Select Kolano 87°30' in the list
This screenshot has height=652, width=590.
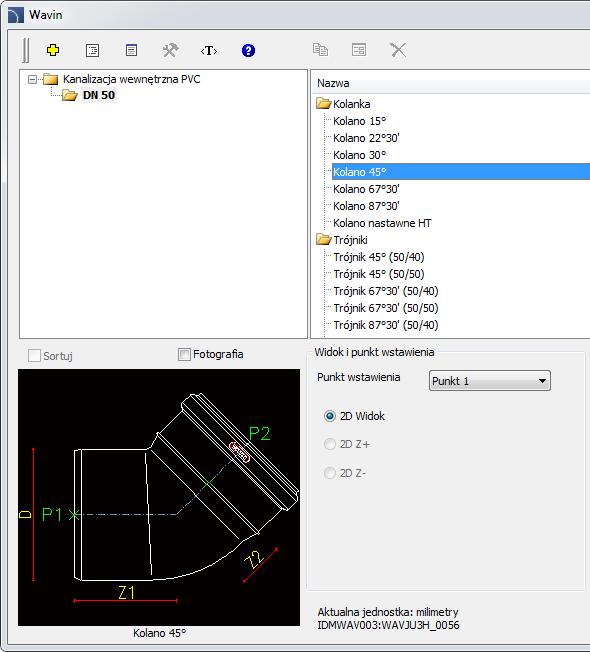[x=366, y=206]
